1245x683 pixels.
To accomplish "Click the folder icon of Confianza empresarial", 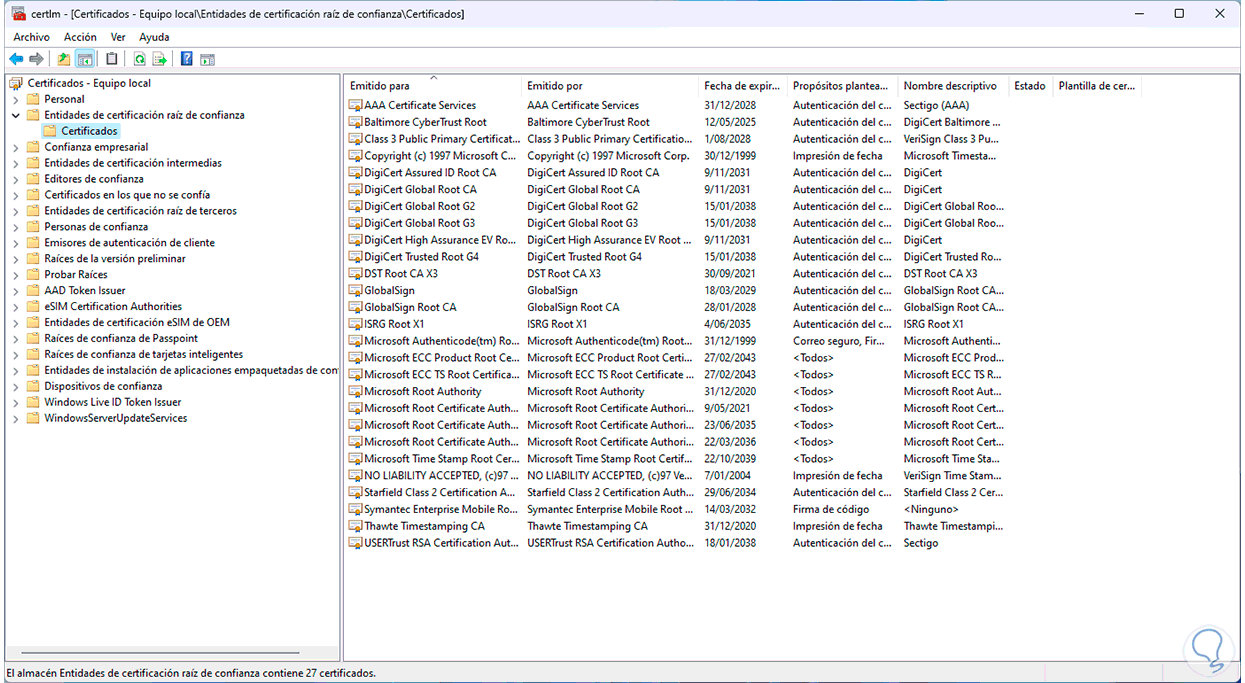I will point(33,147).
